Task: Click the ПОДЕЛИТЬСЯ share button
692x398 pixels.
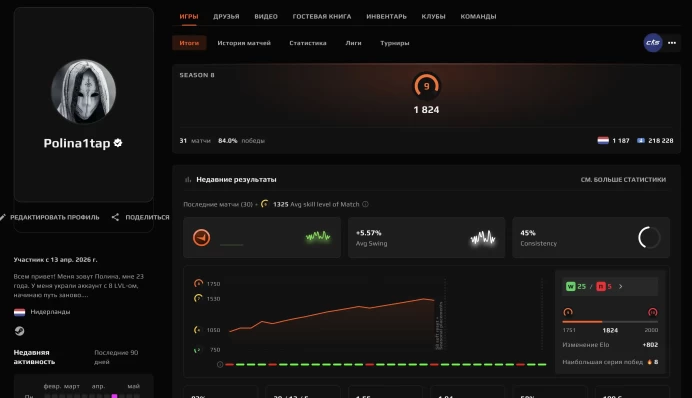Action: (x=140, y=217)
